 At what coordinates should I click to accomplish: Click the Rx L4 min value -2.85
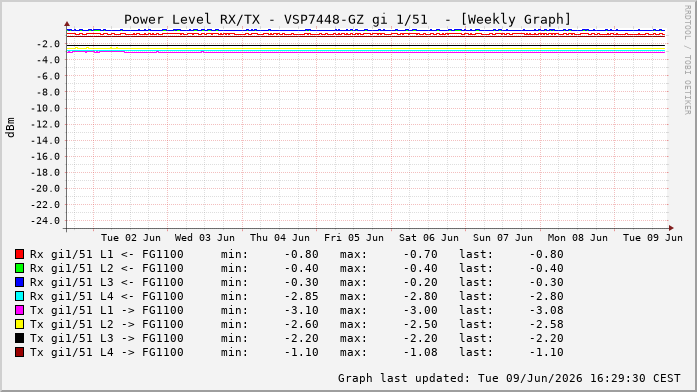(x=301, y=296)
